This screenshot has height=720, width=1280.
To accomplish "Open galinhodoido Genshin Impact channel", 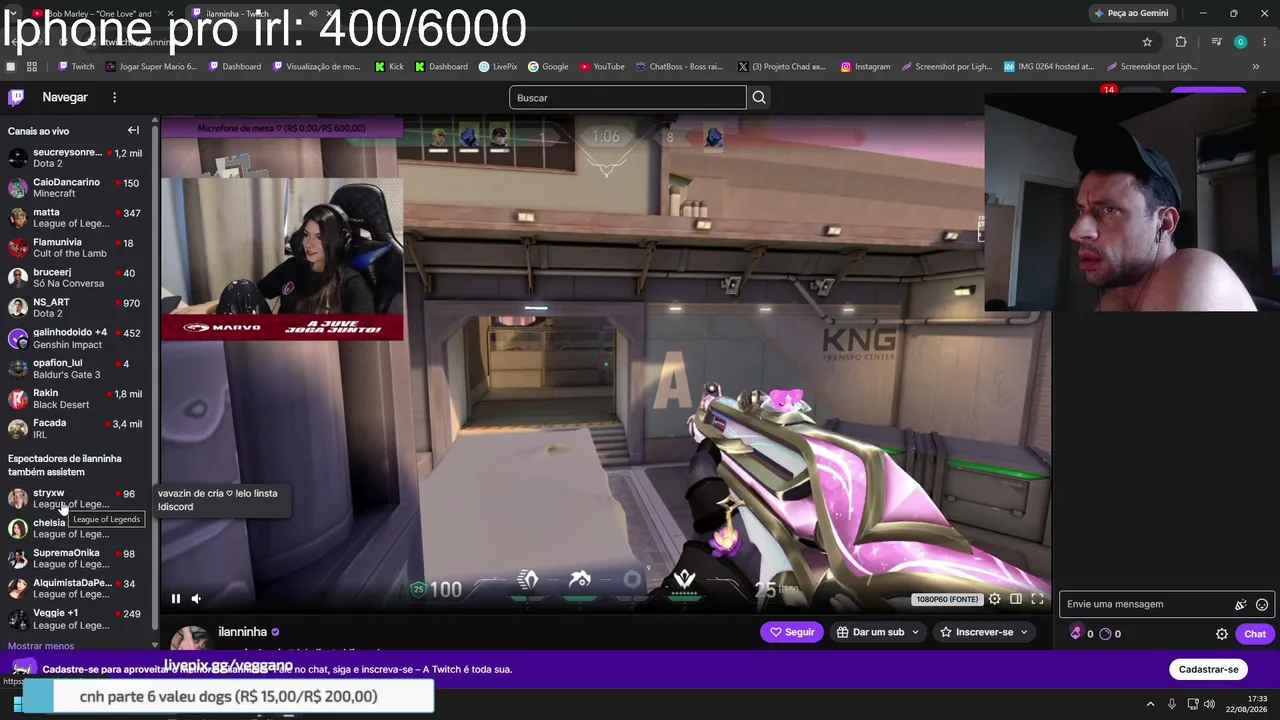I will (75, 338).
